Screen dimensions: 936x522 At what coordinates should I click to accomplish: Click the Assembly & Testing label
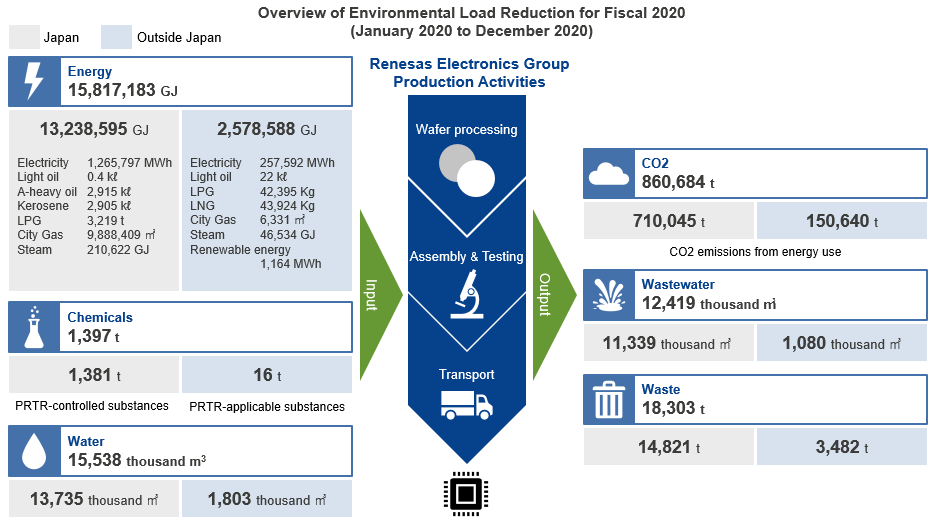point(467,257)
